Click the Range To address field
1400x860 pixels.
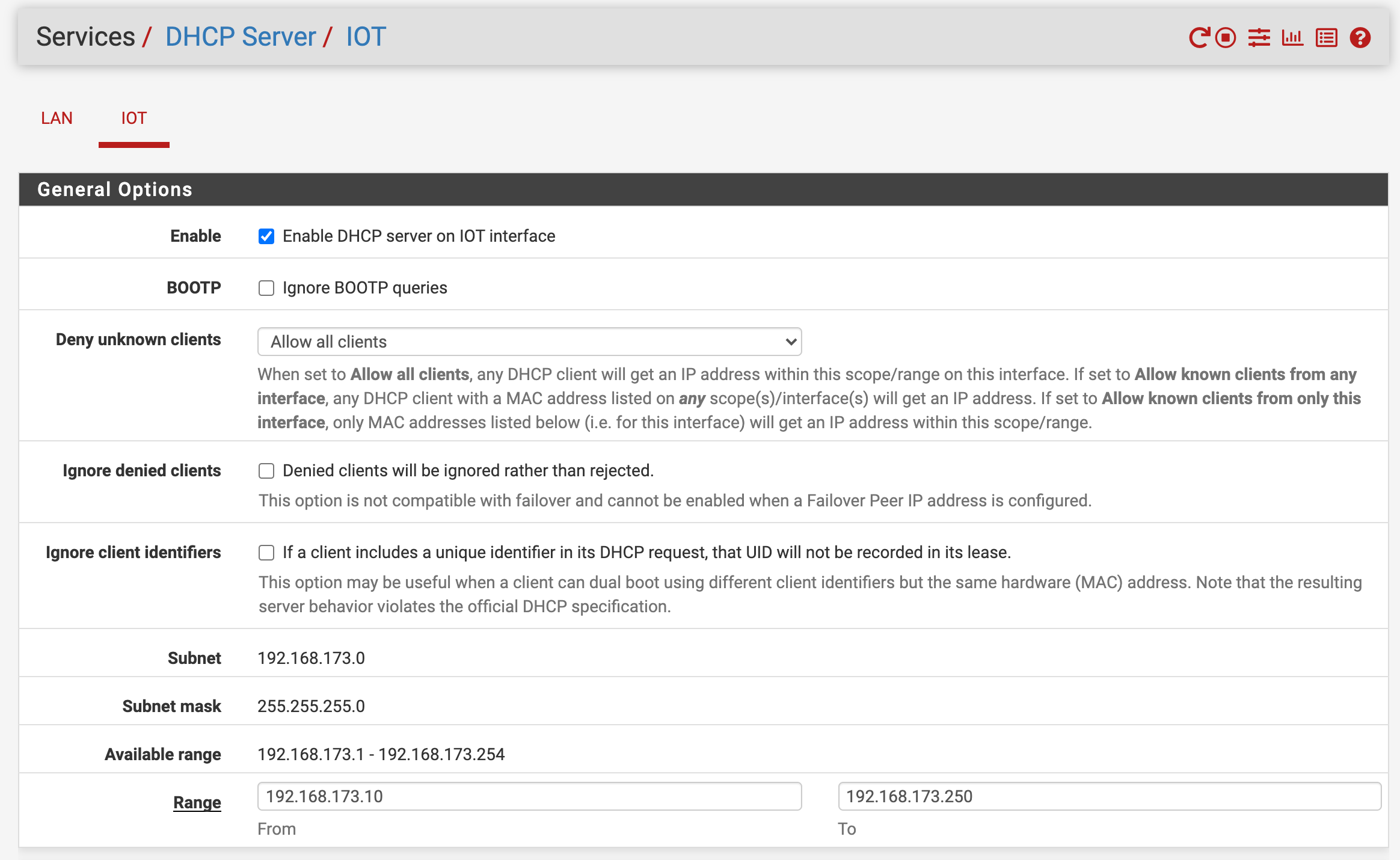coord(1109,796)
